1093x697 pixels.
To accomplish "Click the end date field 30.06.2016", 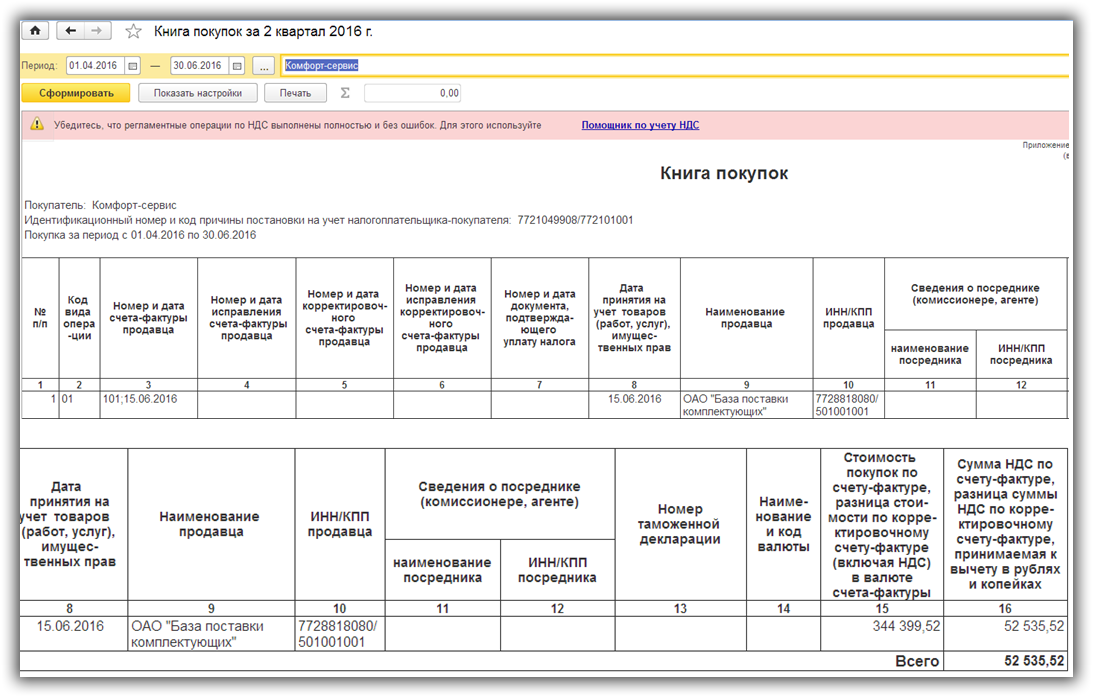I will click(x=198, y=66).
